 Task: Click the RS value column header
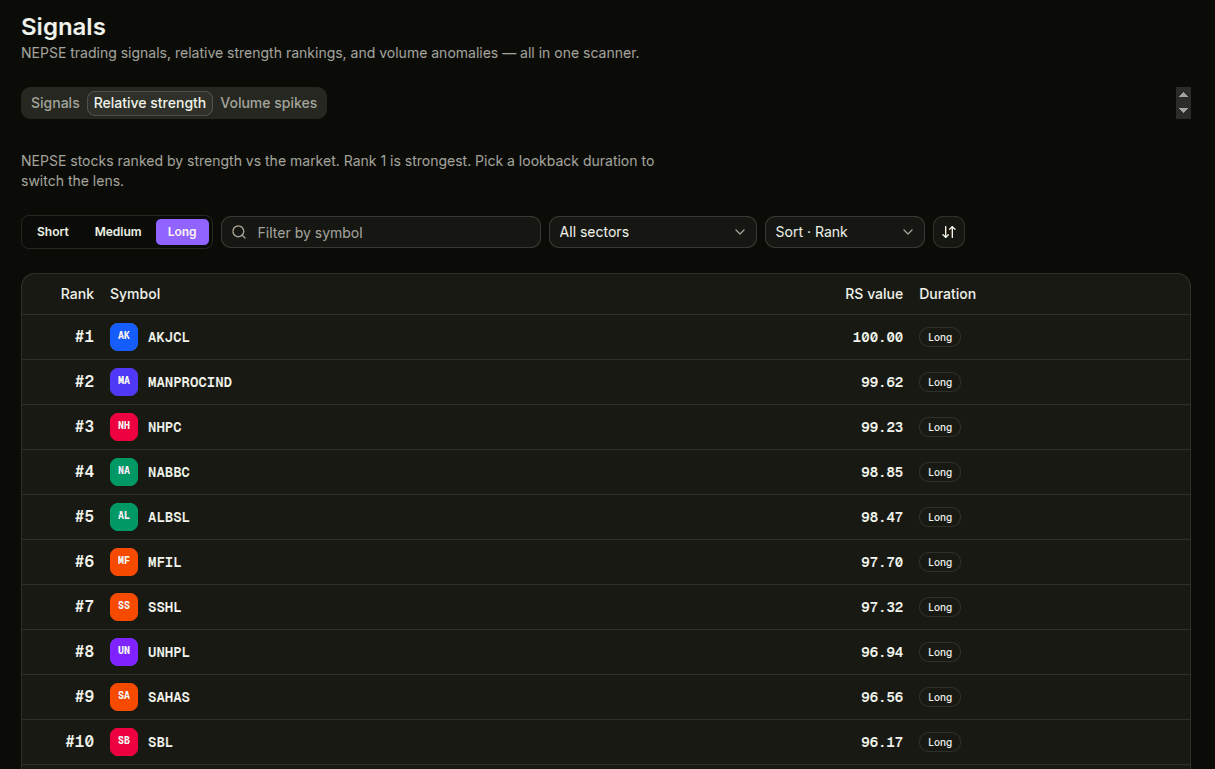873,294
